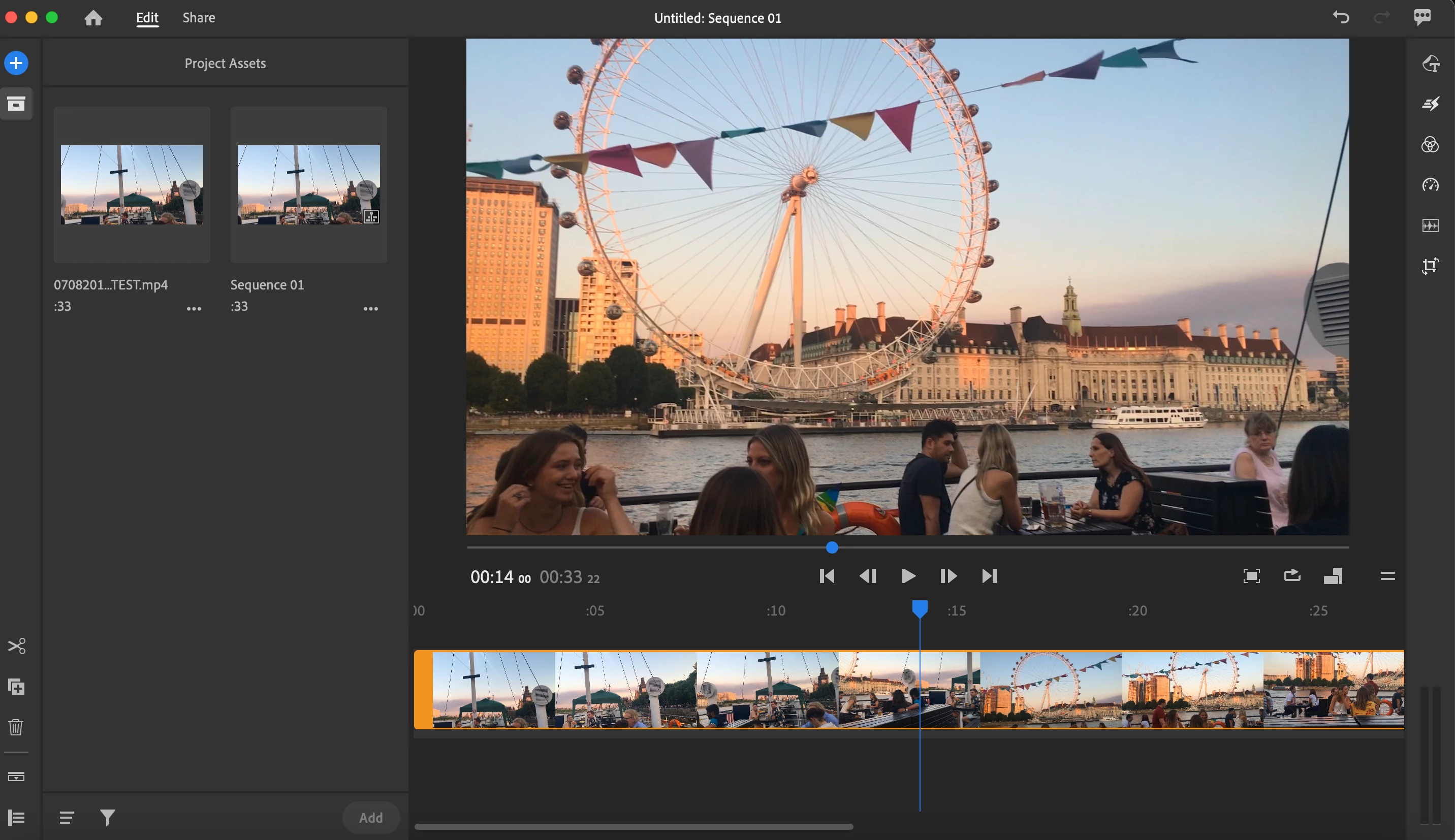Open options menu for Sequence 01

point(370,309)
